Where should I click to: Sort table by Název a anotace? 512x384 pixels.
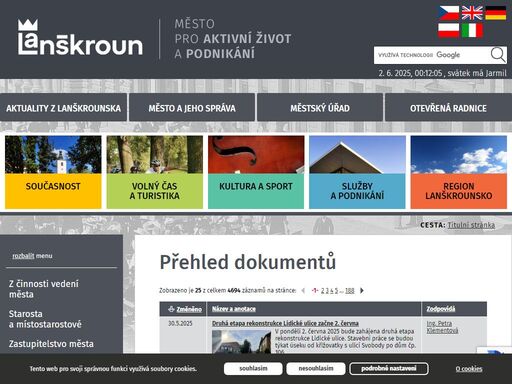pyautogui.click(x=234, y=309)
